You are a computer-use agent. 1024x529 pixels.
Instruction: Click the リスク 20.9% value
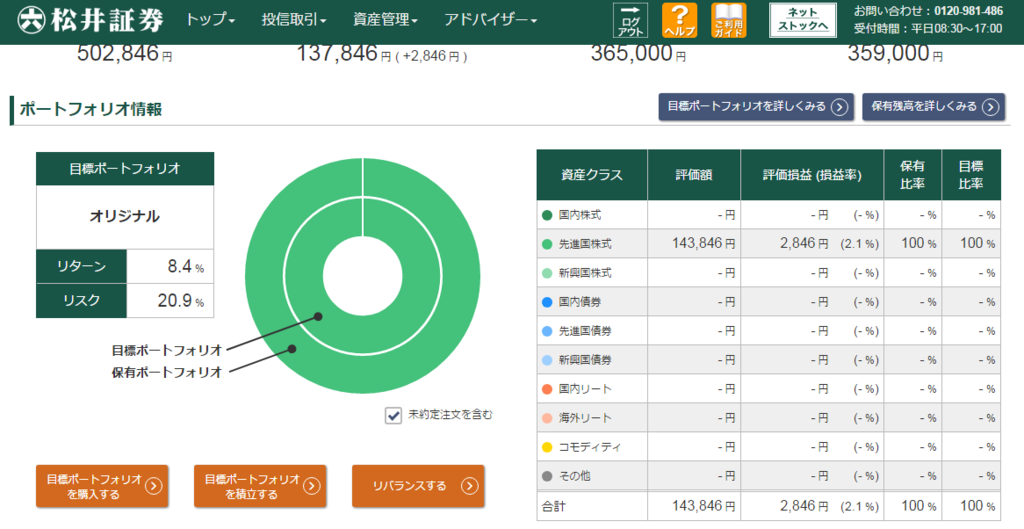point(181,300)
